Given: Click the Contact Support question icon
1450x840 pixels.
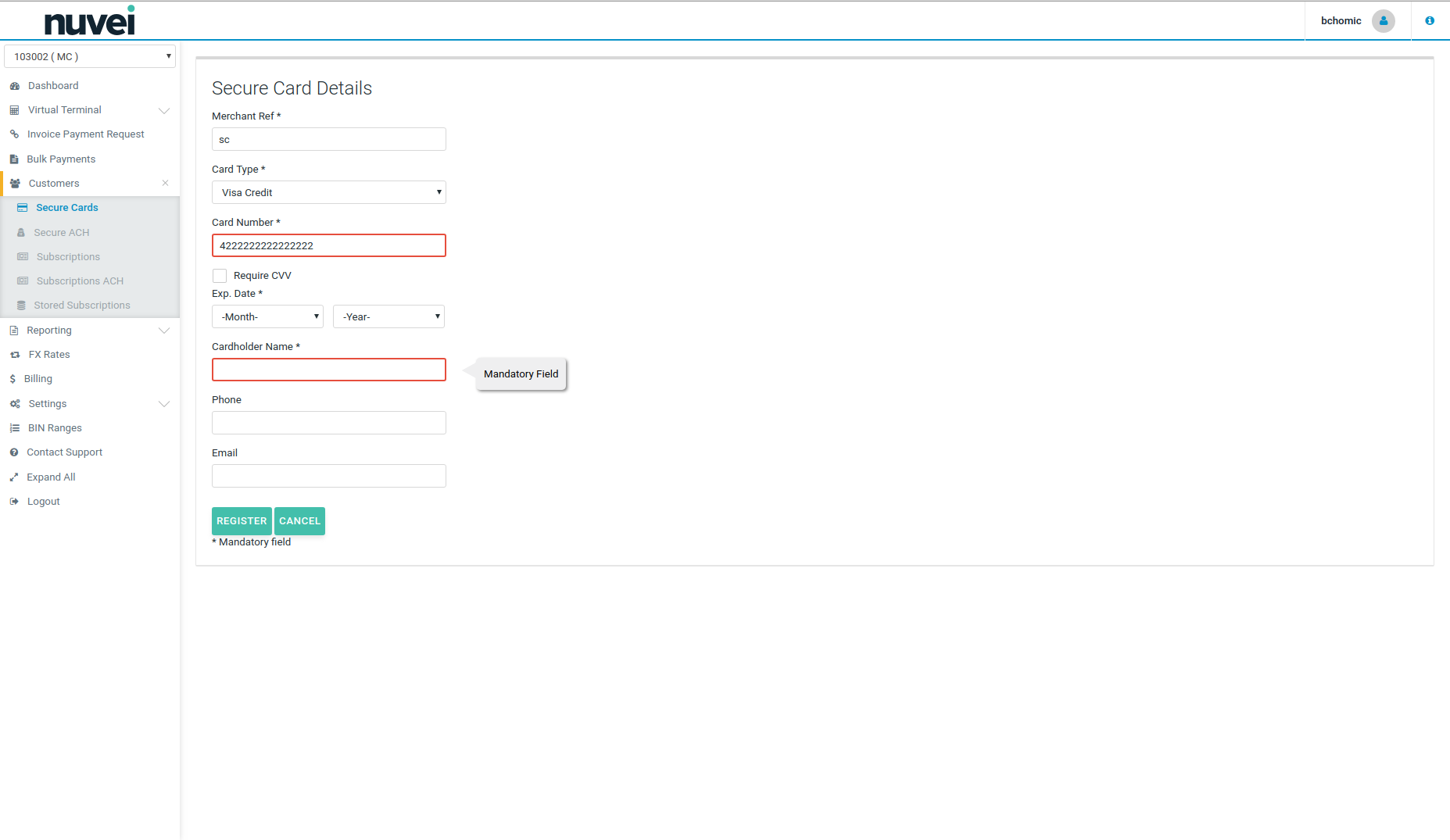Looking at the screenshot, I should [14, 452].
